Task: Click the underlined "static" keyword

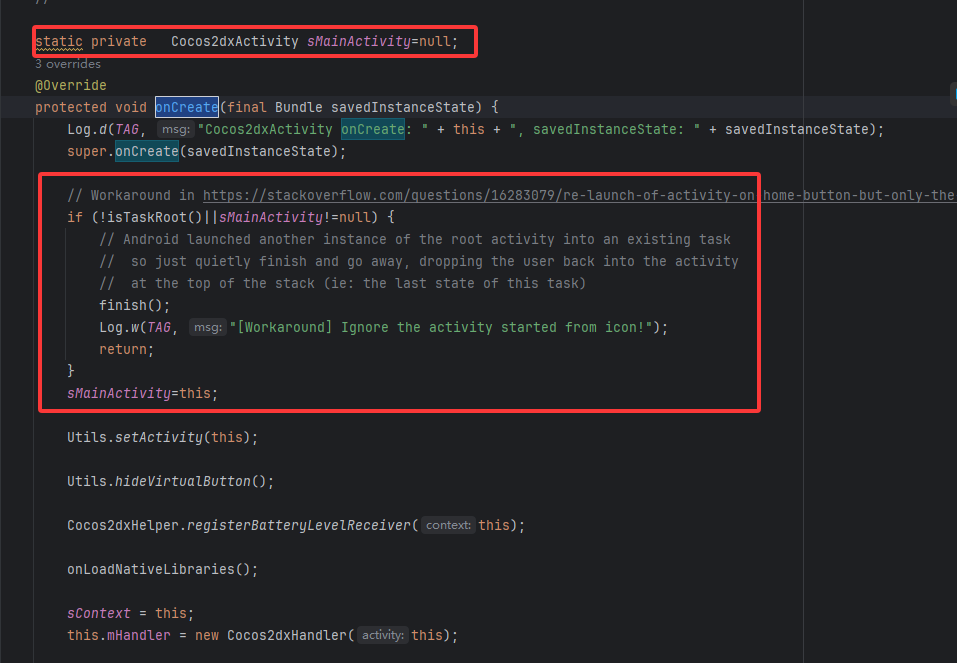Action: pyautogui.click(x=59, y=42)
